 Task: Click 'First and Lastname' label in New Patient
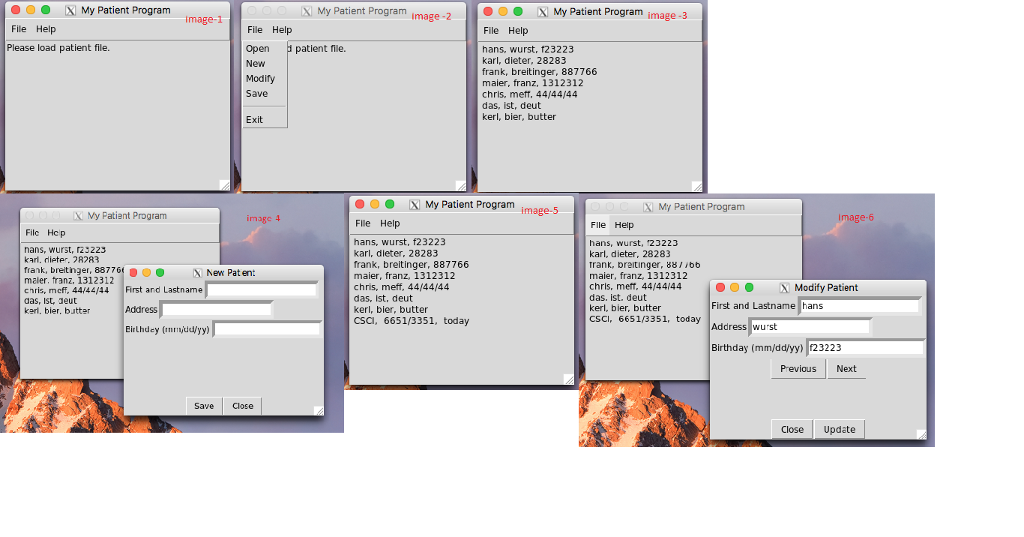[164, 289]
